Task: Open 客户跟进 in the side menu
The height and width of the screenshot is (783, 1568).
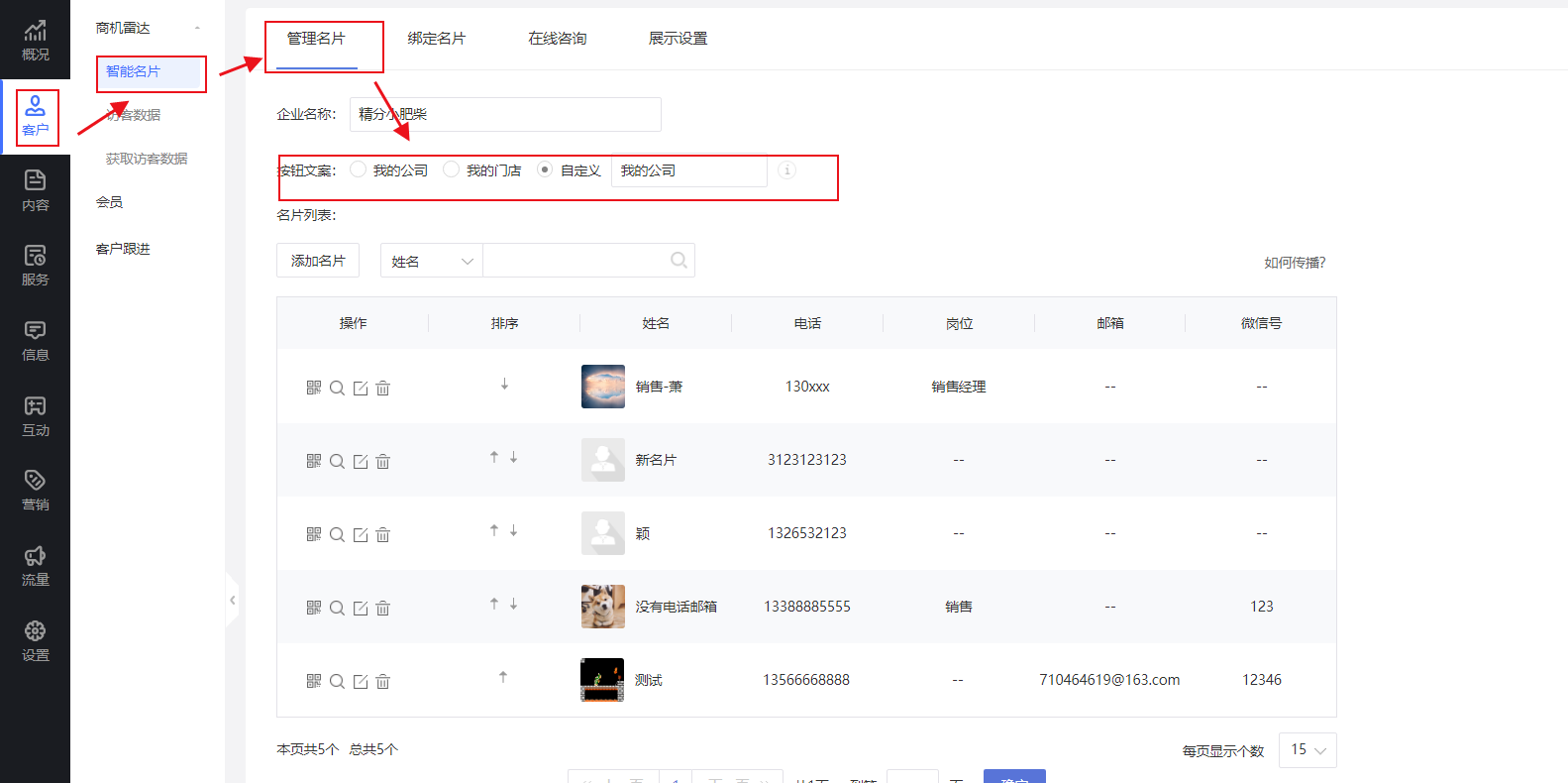Action: click(123, 249)
